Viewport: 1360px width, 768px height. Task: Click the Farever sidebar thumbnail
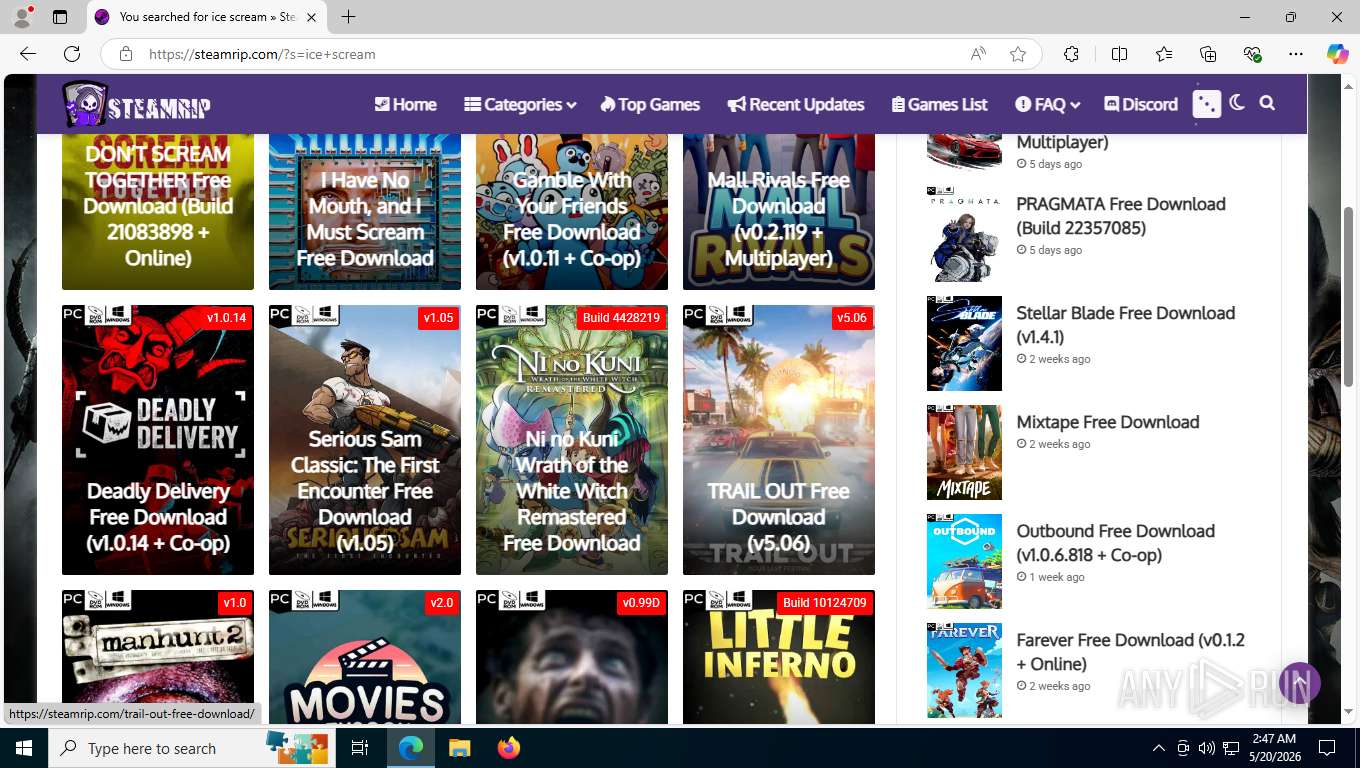[964, 670]
